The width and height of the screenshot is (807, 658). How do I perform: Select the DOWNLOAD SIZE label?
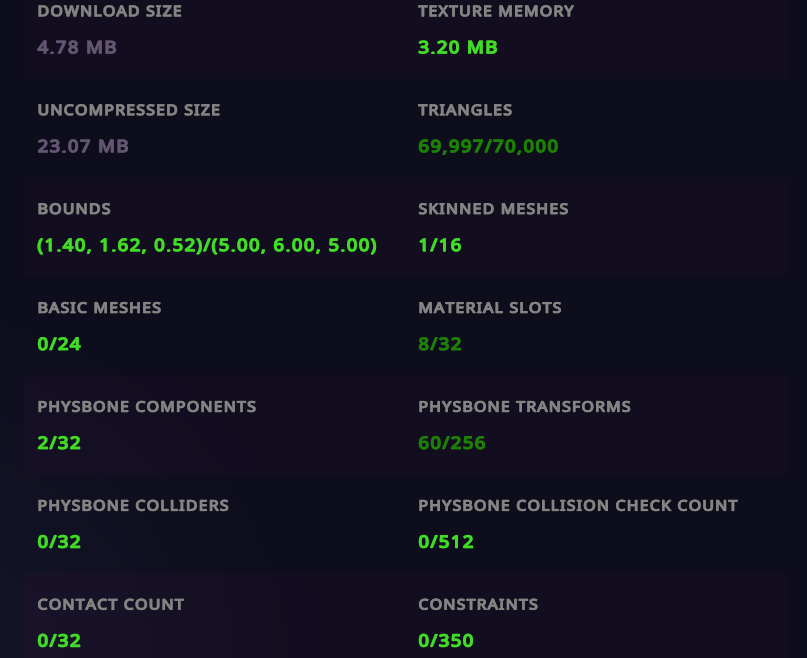[x=110, y=11]
